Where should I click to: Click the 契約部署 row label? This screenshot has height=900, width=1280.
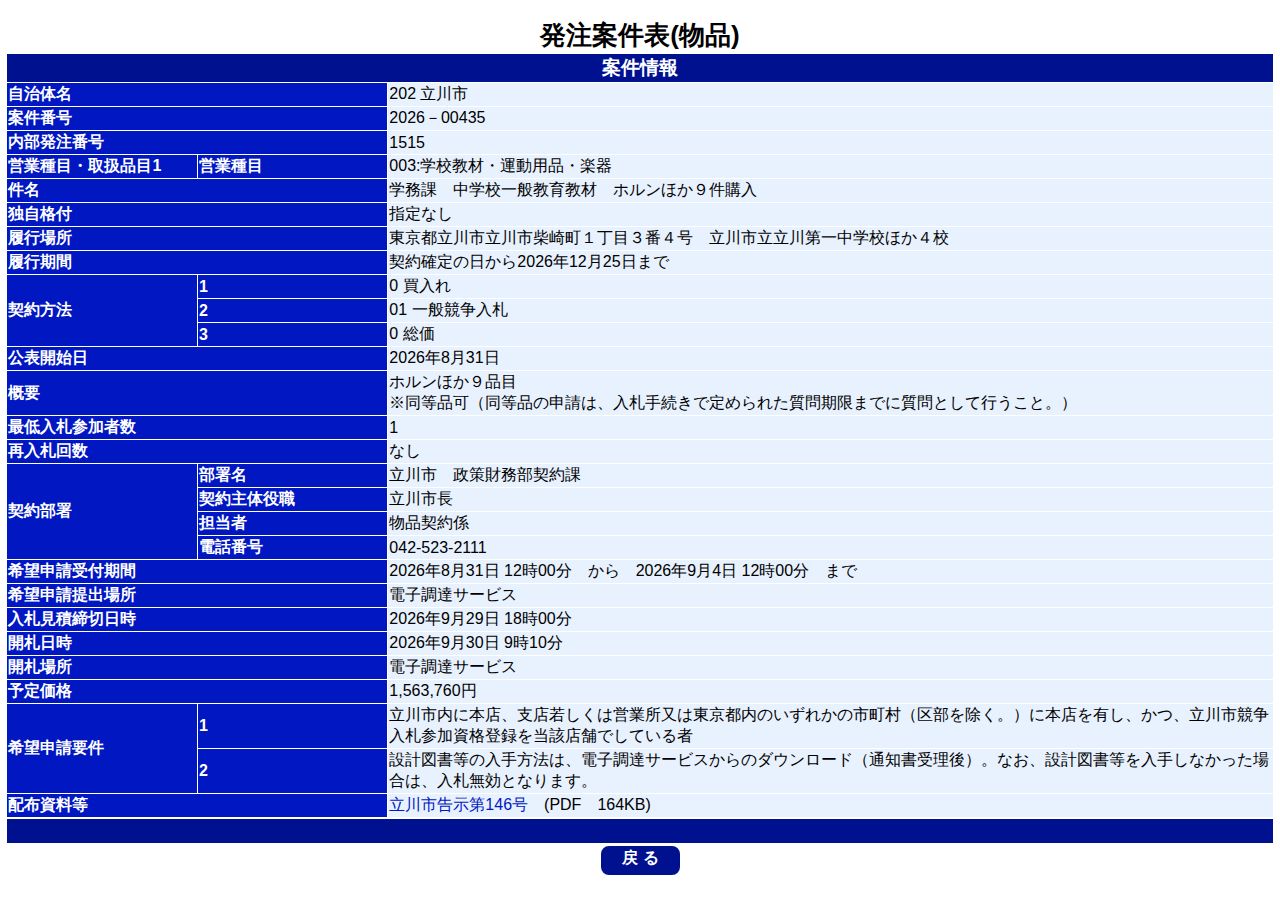click(x=102, y=511)
